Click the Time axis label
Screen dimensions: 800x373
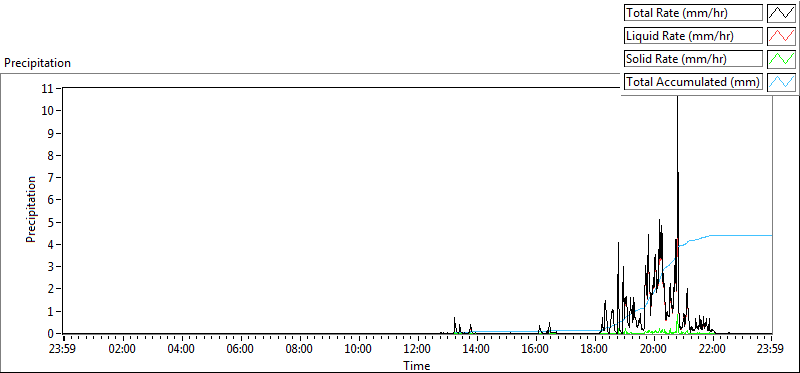pyautogui.click(x=416, y=366)
